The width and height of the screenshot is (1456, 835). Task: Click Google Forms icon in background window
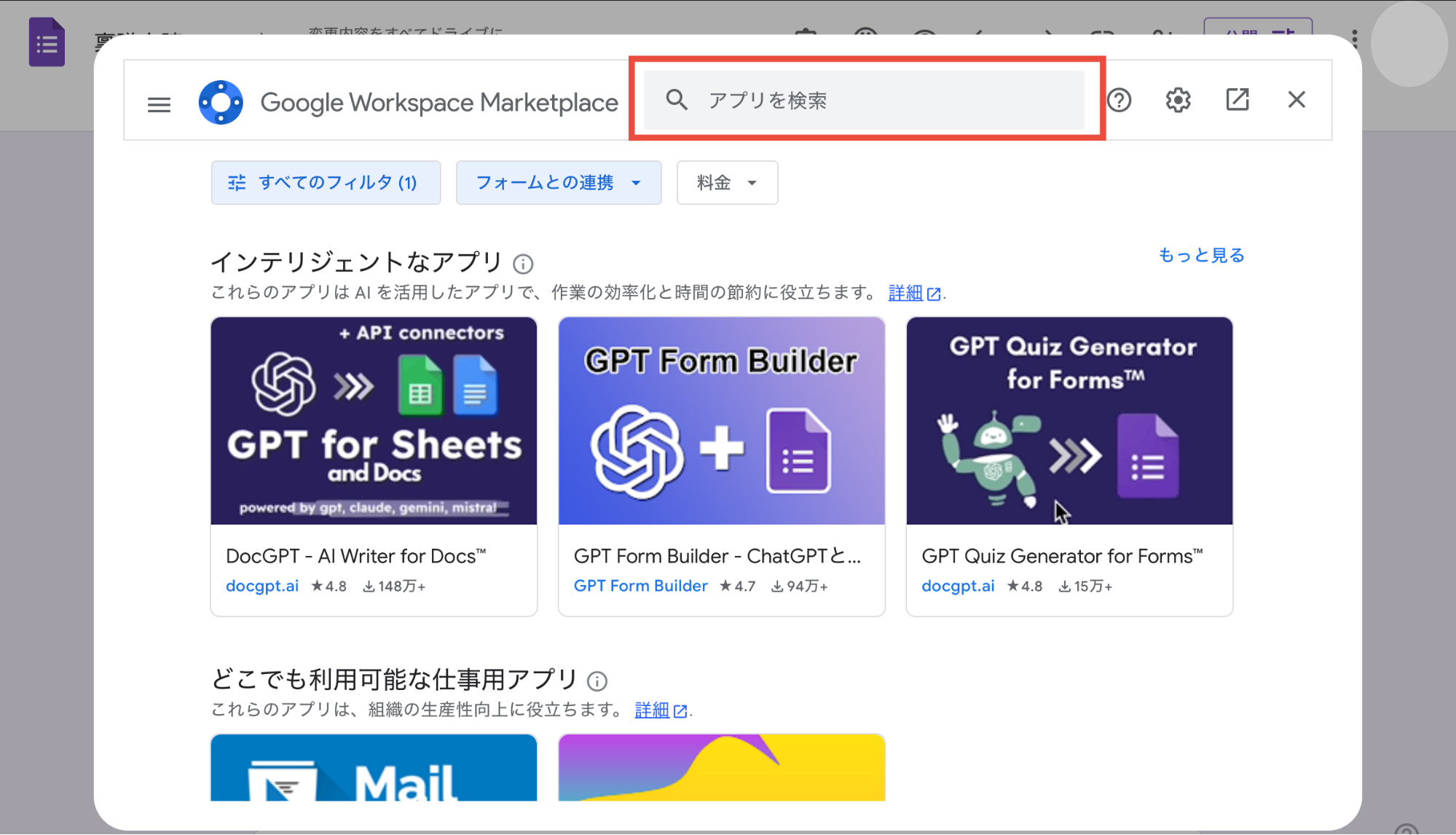tap(47, 42)
